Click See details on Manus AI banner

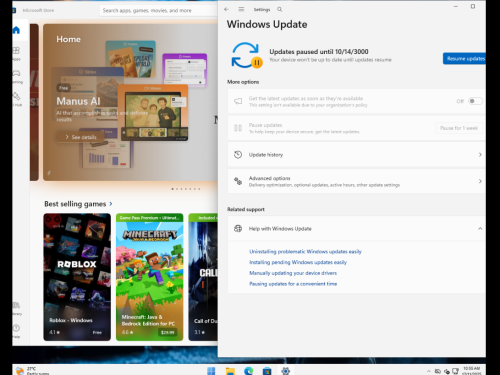[81, 137]
